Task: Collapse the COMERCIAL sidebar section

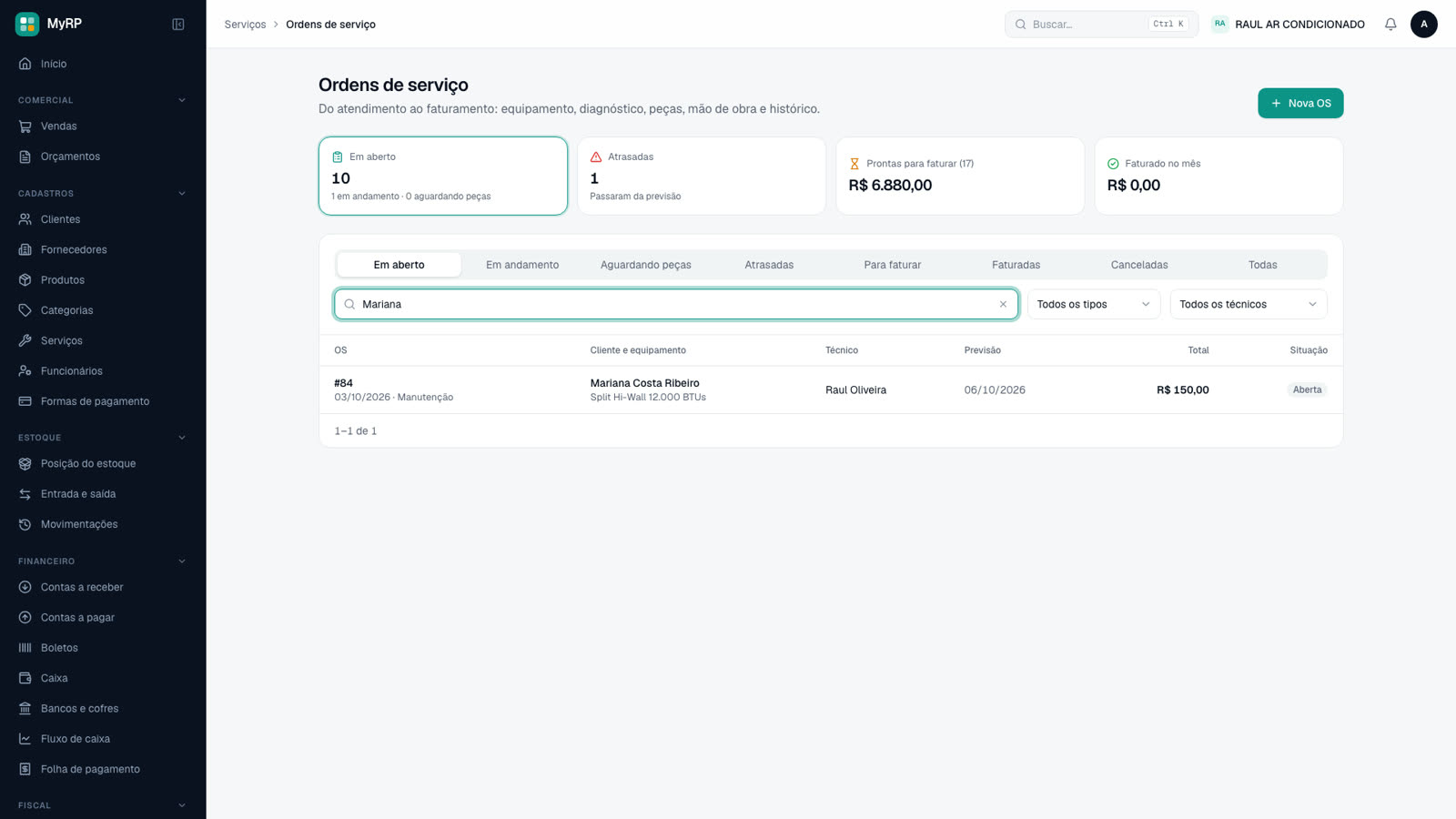Action: pos(182,100)
